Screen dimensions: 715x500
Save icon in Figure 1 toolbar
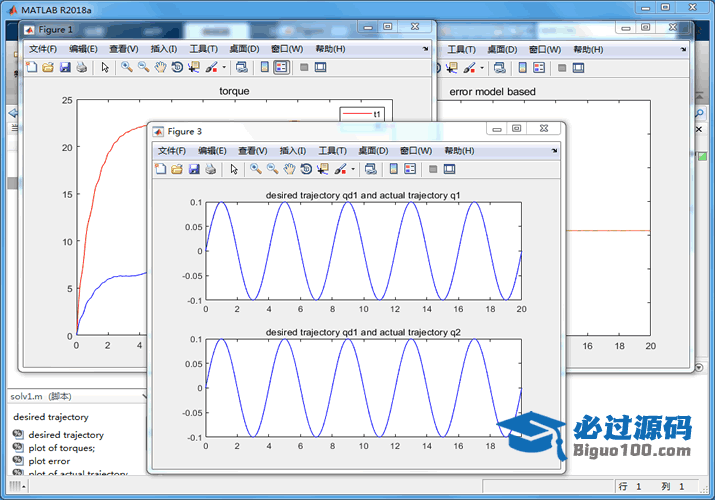click(x=65, y=67)
